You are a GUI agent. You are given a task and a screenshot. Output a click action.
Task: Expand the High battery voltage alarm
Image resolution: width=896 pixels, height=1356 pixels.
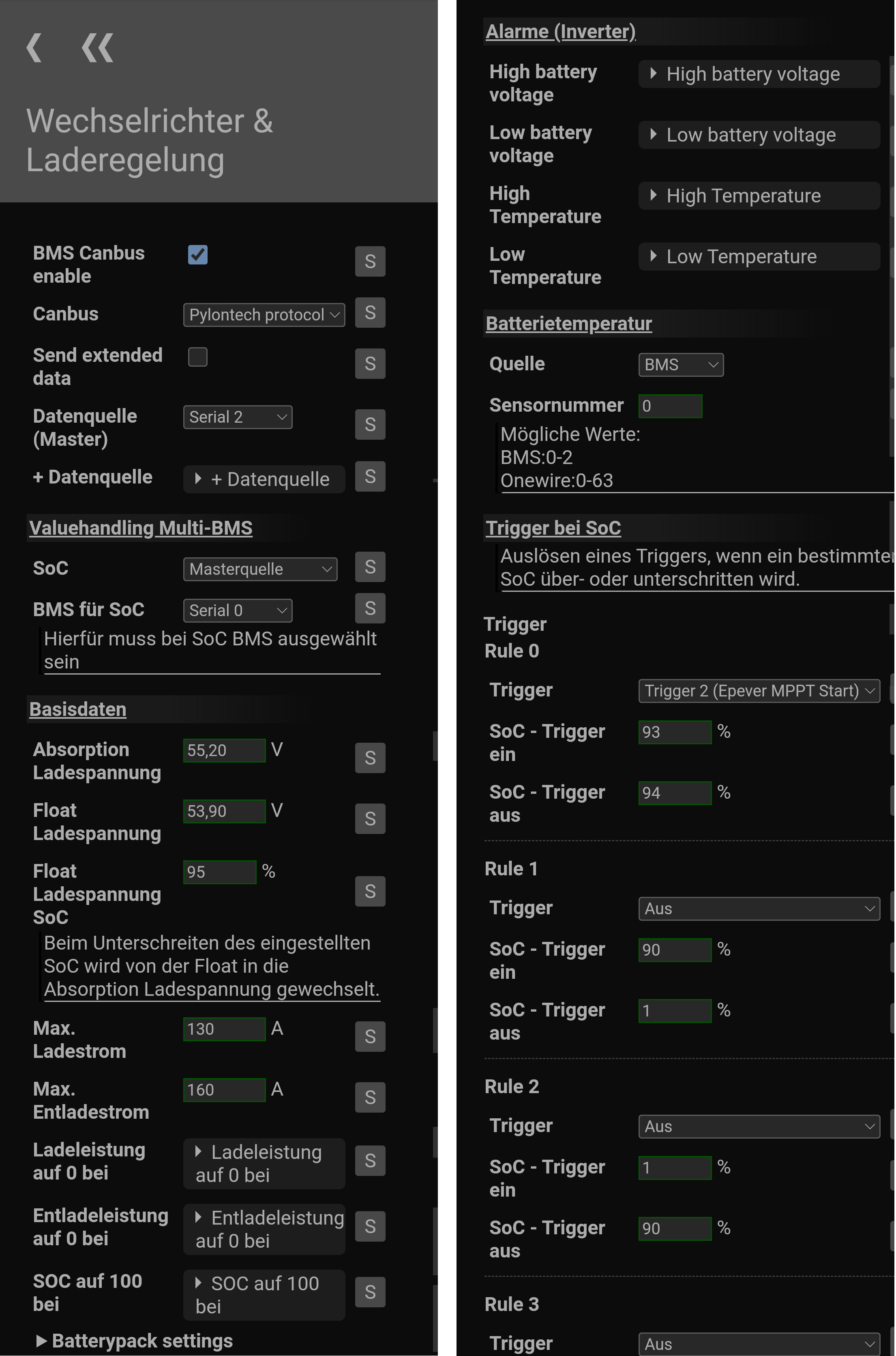[752, 74]
